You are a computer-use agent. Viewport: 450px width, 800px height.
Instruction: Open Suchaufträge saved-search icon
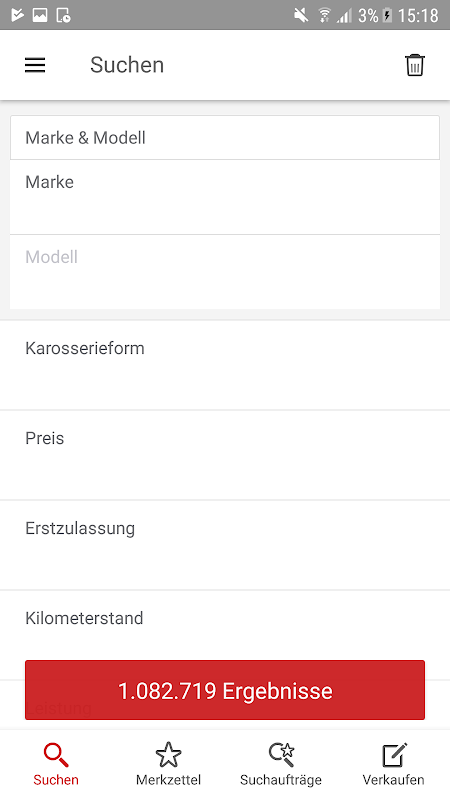coord(281,755)
